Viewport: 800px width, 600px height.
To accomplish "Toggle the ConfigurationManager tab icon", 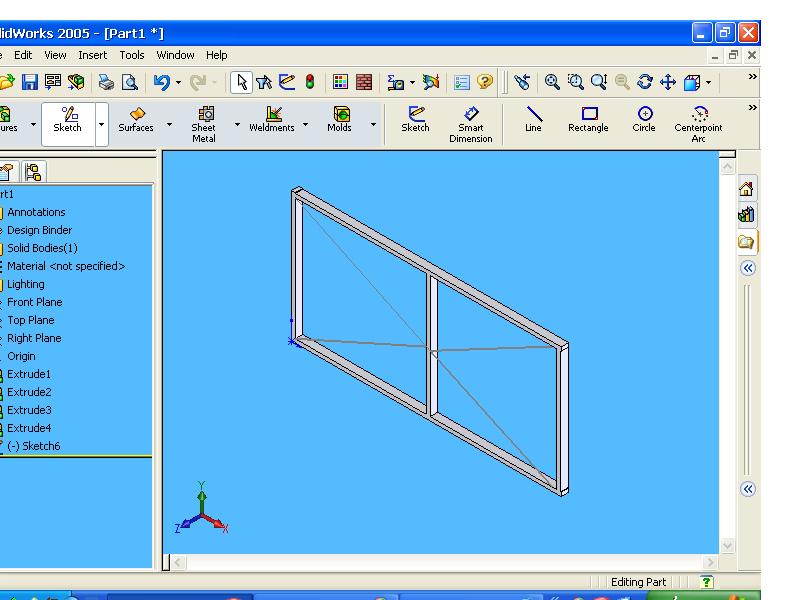I will click(33, 172).
